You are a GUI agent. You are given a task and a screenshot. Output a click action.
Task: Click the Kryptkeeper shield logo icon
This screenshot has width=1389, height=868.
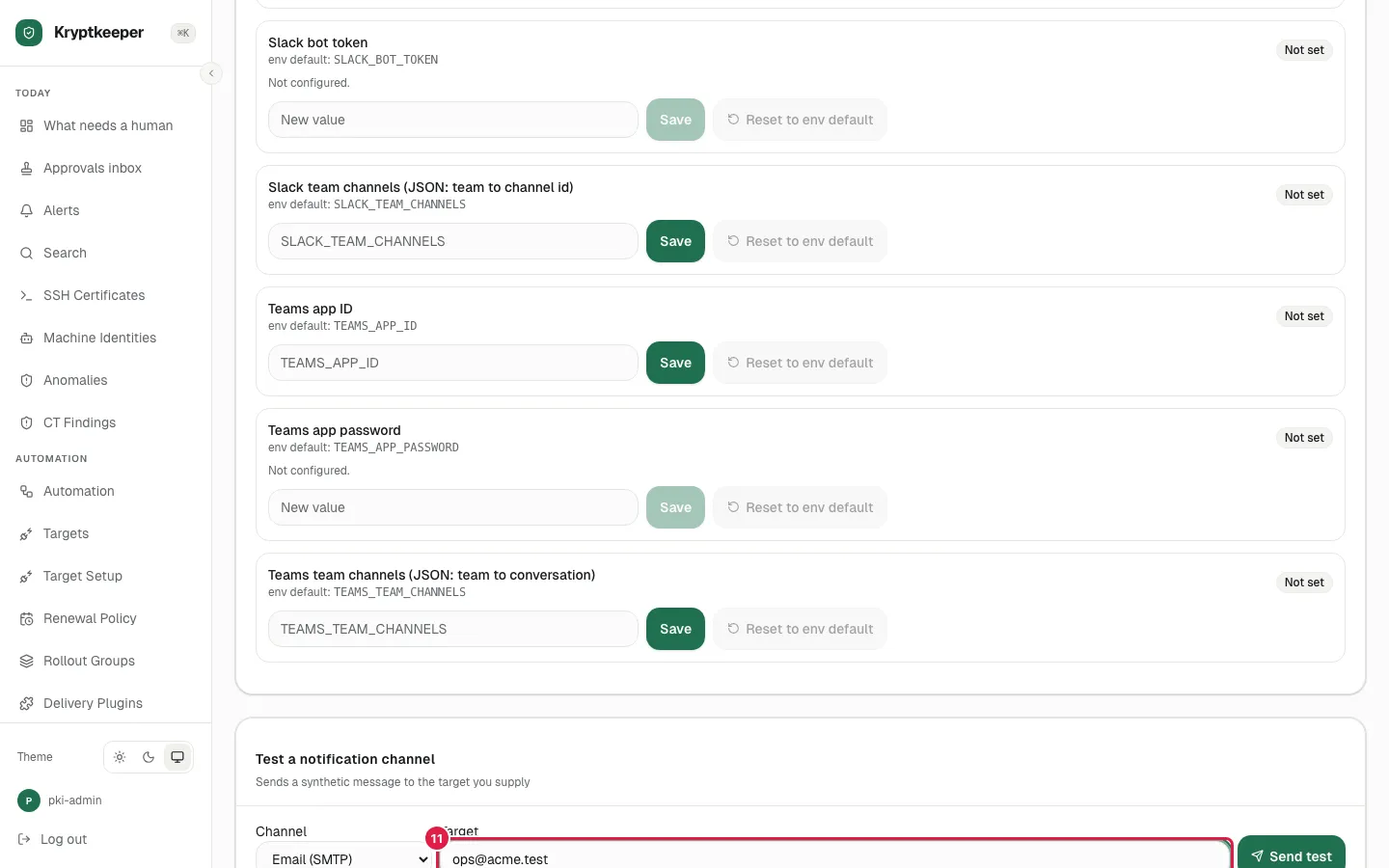pyautogui.click(x=29, y=33)
